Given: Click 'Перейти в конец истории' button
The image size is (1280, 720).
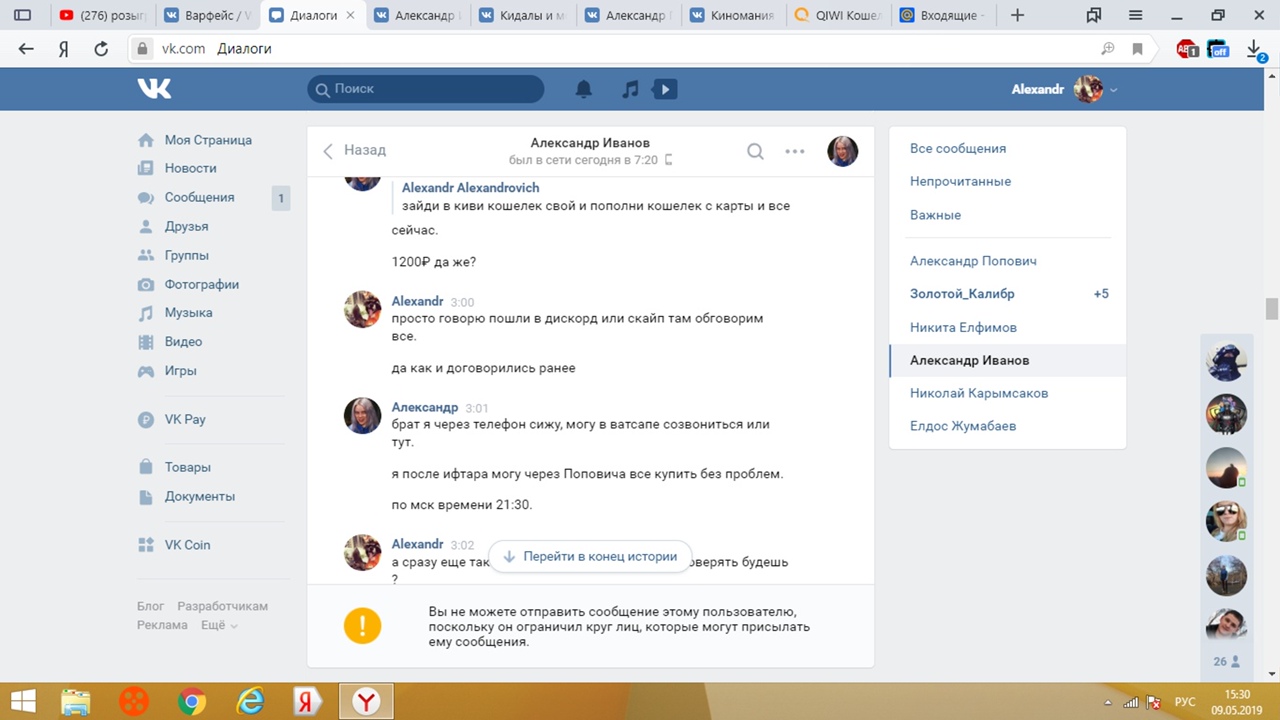Looking at the screenshot, I should [590, 556].
